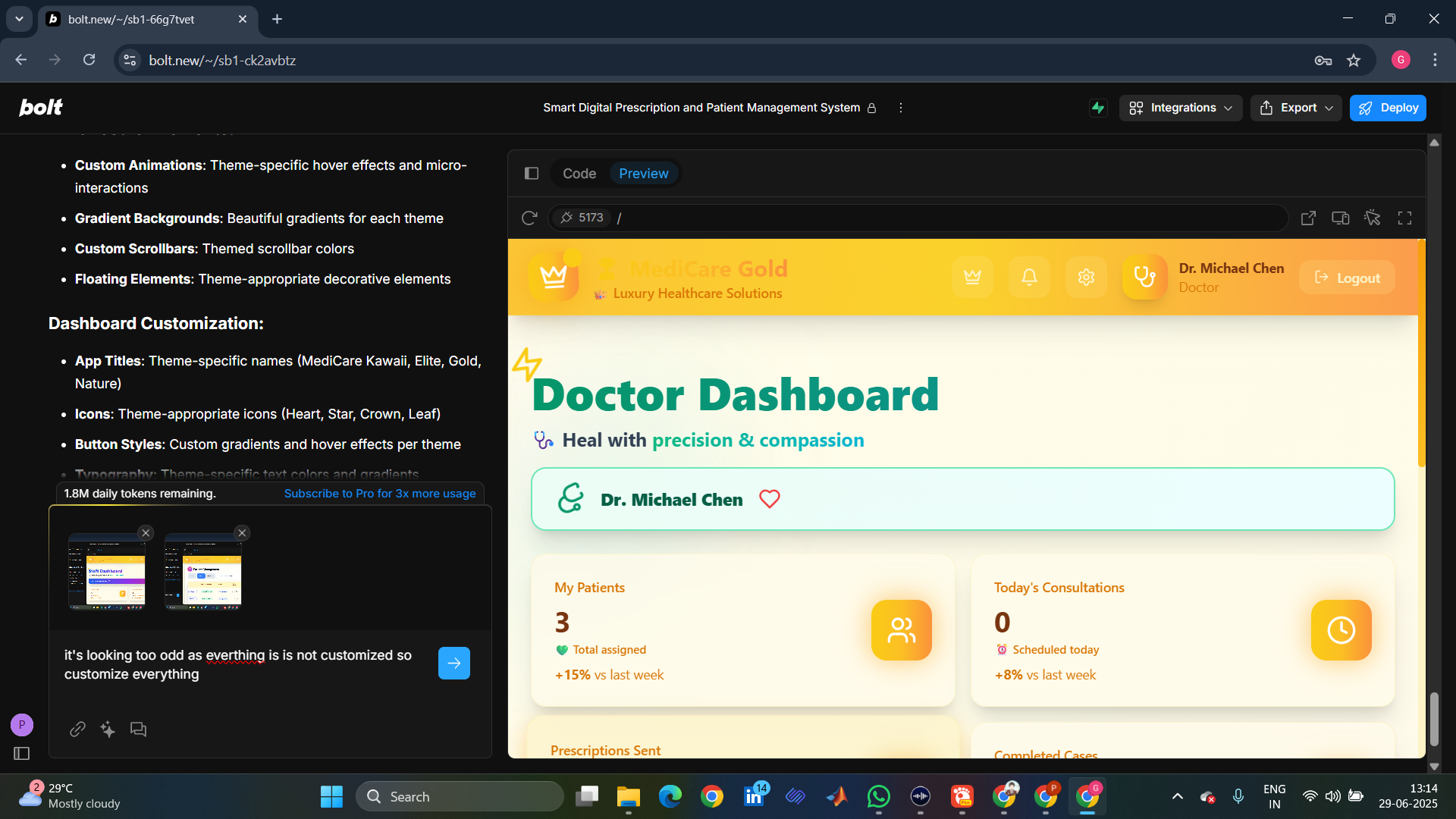
Task: Click the attach file paperclip icon
Action: tap(77, 730)
